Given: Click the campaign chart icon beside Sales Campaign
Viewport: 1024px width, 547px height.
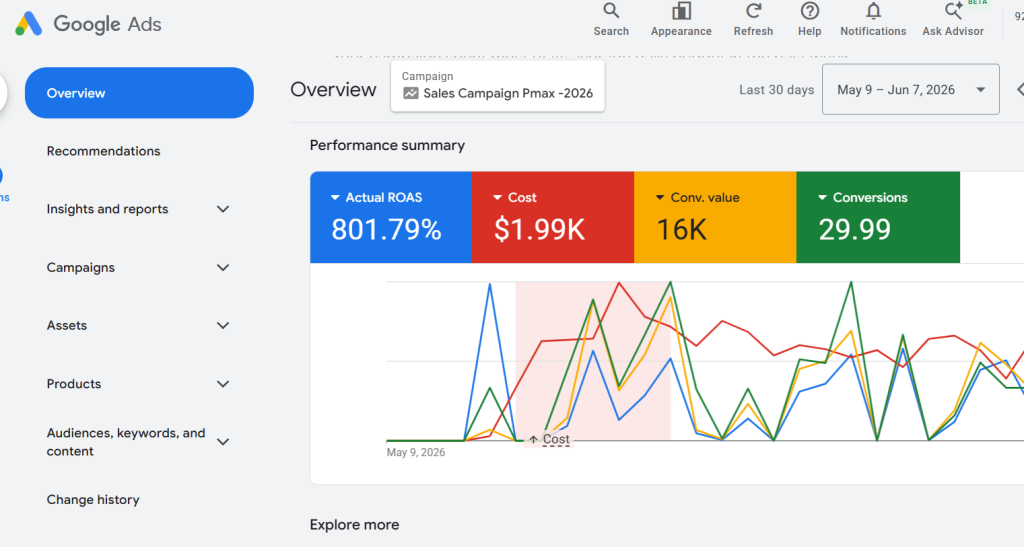Looking at the screenshot, I should click(x=411, y=93).
